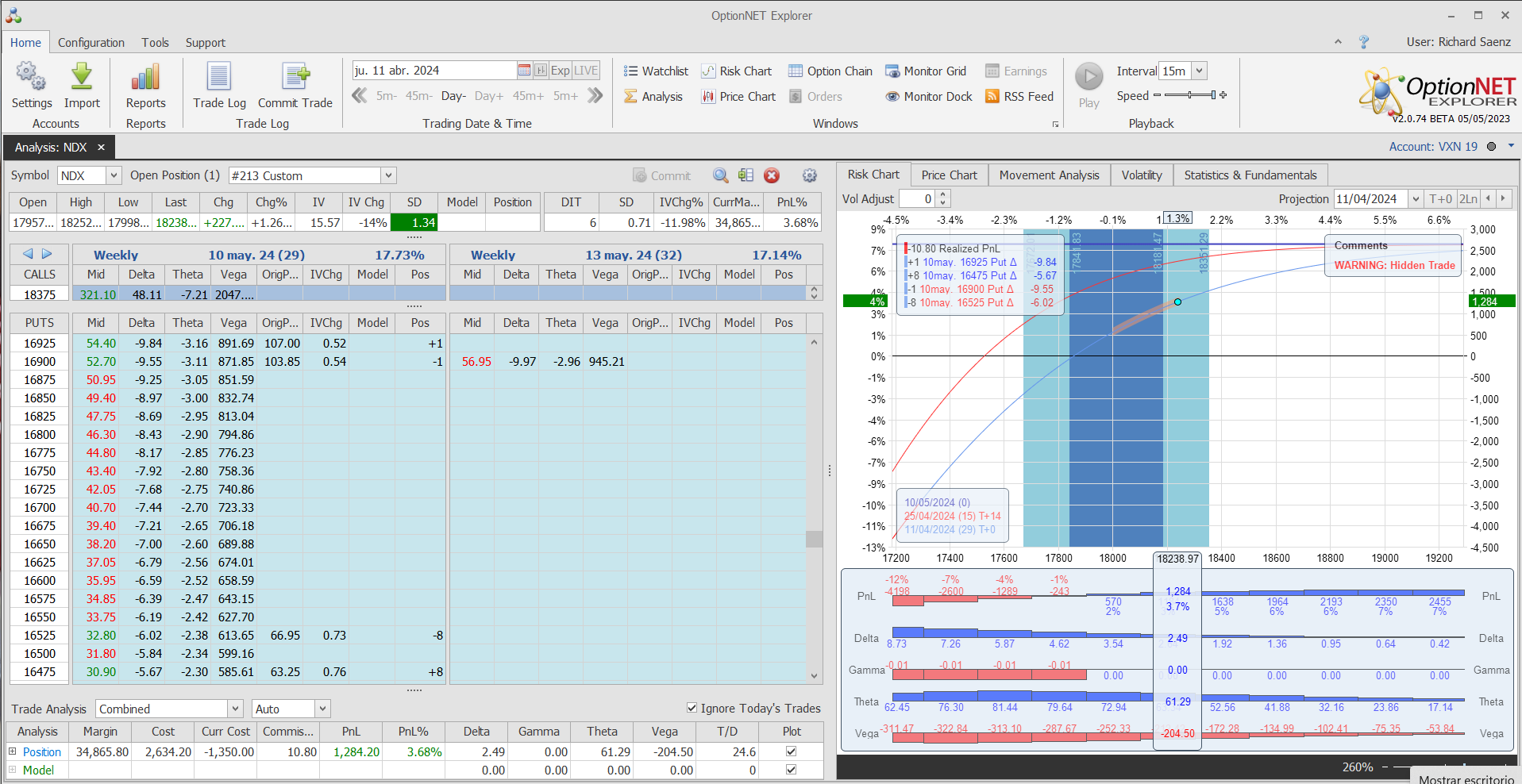
Task: Uncheck Plot checkbox for Model row
Action: coord(791,770)
